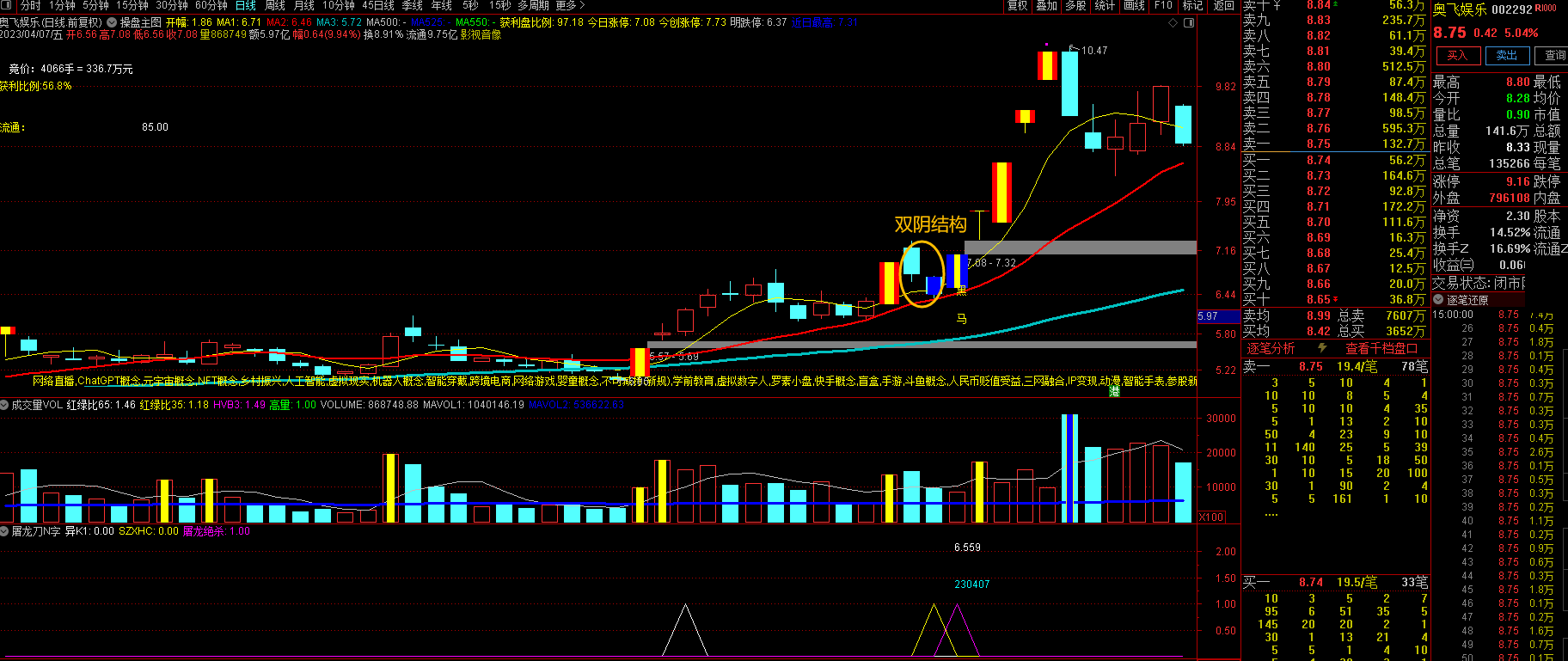Click the flag marker at 10.47 high
This screenshot has height=661, width=1568.
coord(1073,49)
